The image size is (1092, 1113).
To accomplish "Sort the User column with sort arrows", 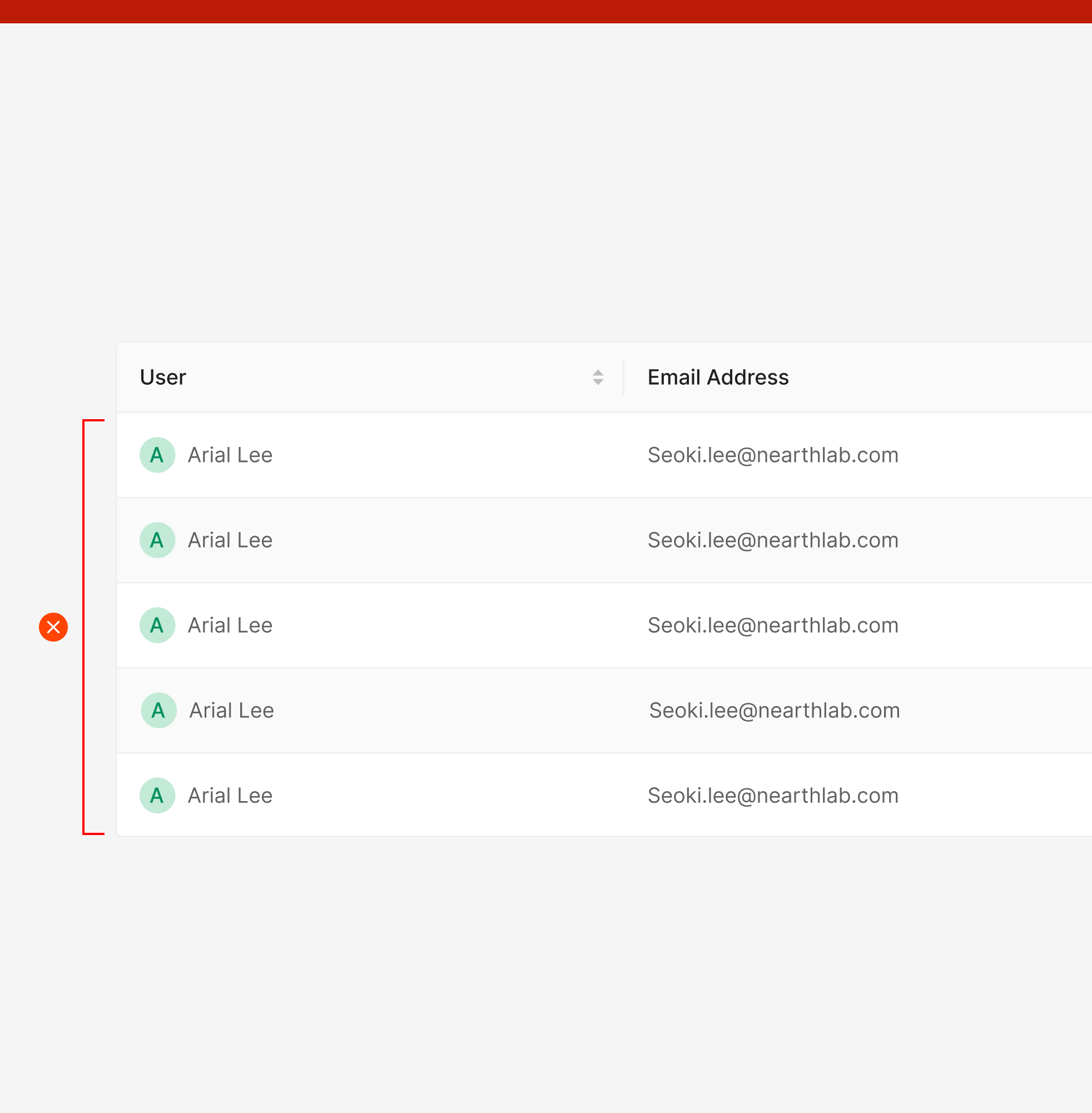I will coord(598,377).
